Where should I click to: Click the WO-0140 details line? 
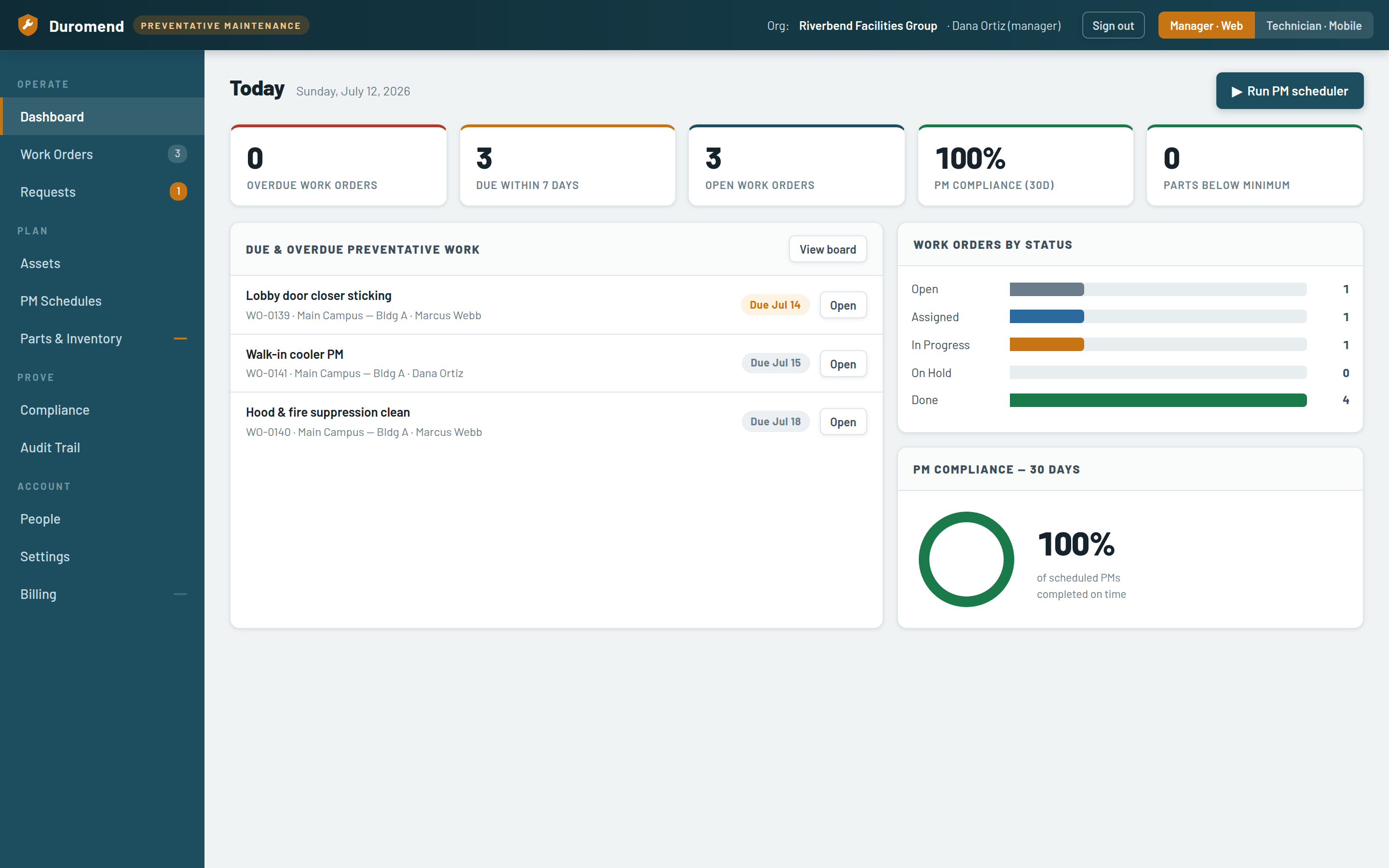[364, 432]
